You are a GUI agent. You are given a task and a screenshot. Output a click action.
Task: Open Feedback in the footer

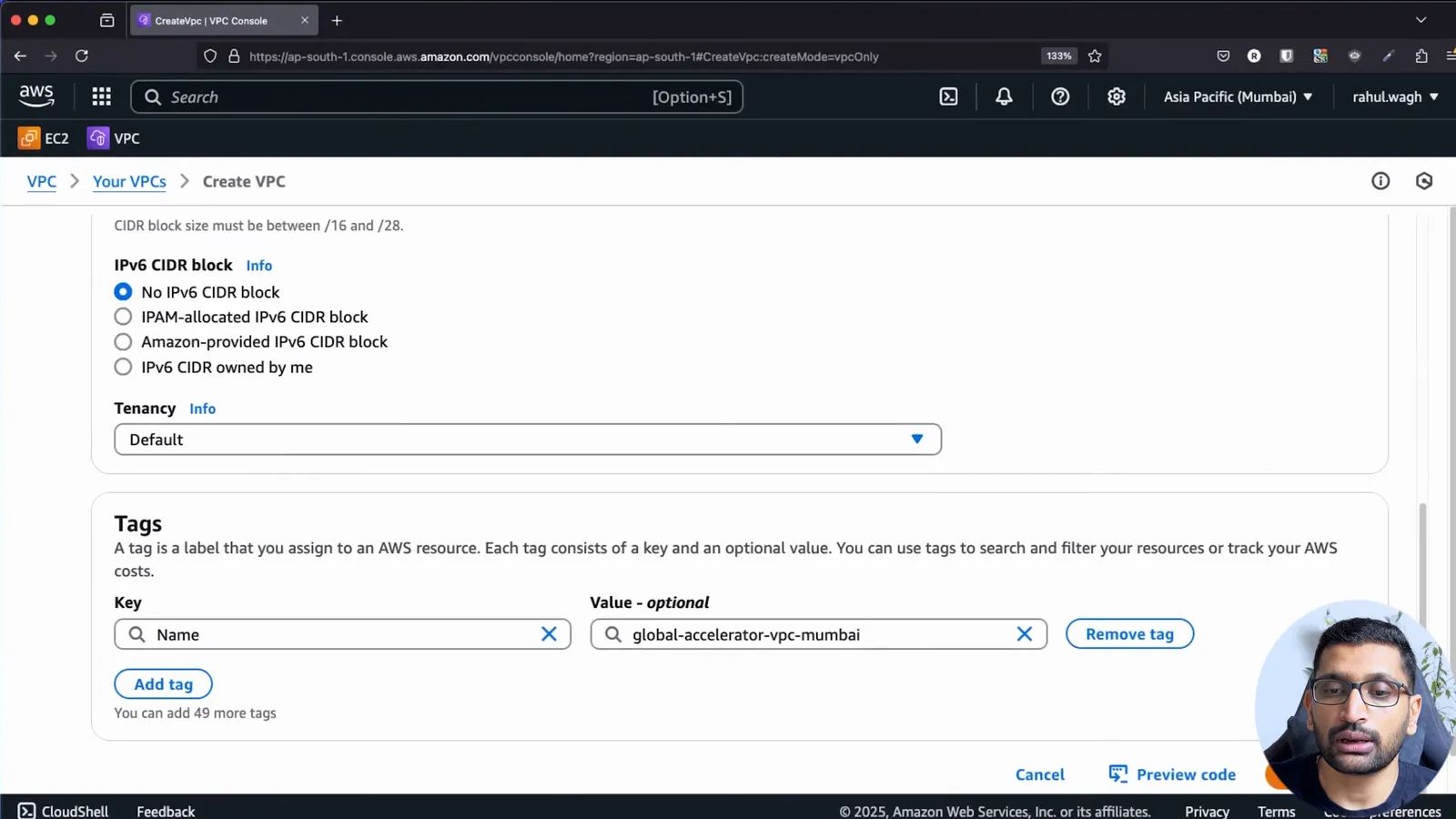click(x=166, y=811)
